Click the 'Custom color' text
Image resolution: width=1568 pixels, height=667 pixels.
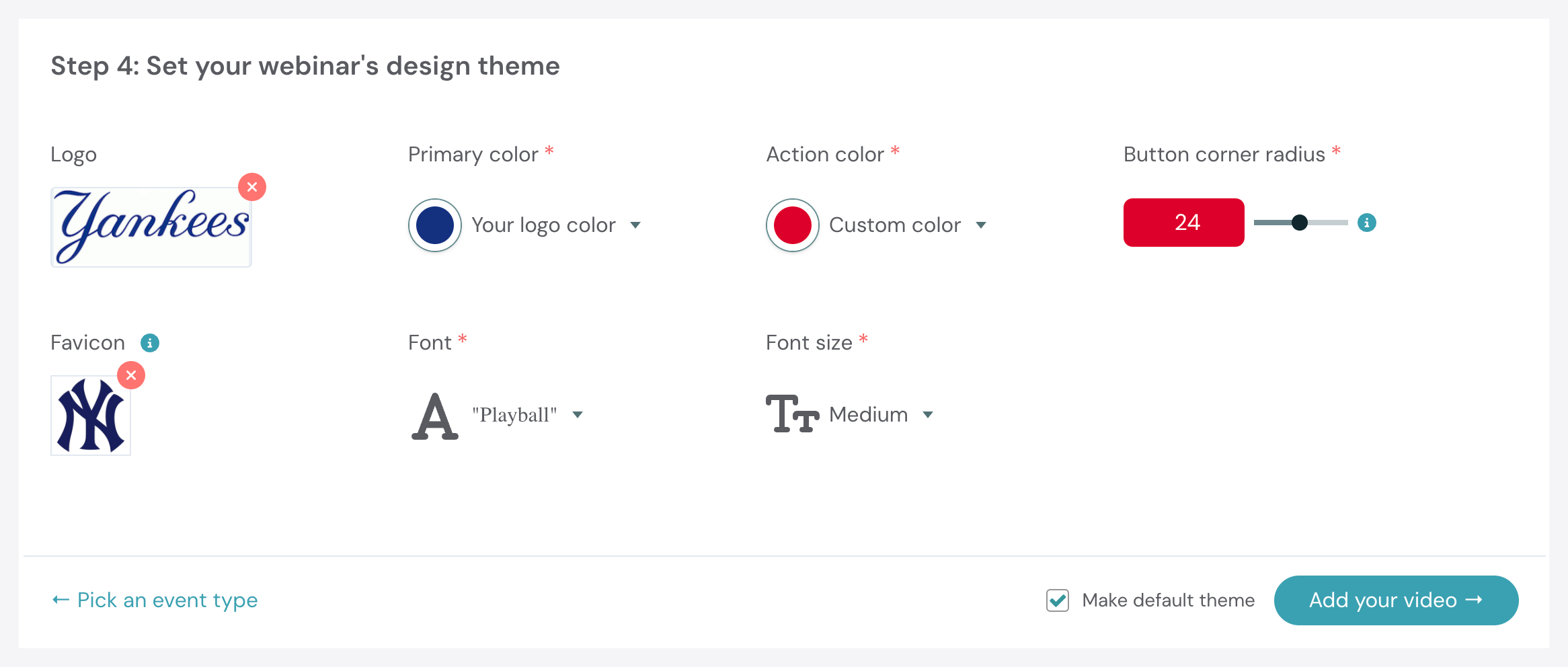pos(895,225)
